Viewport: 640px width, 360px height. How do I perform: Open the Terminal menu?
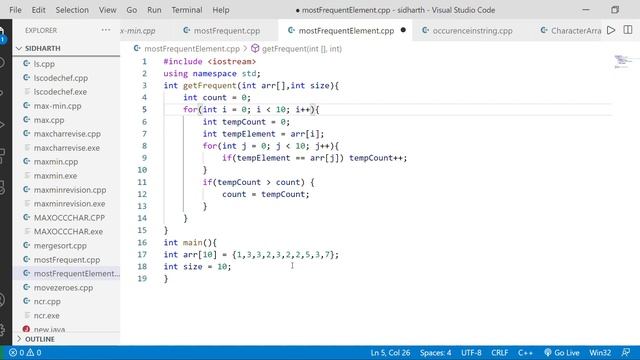pyautogui.click(x=187, y=10)
